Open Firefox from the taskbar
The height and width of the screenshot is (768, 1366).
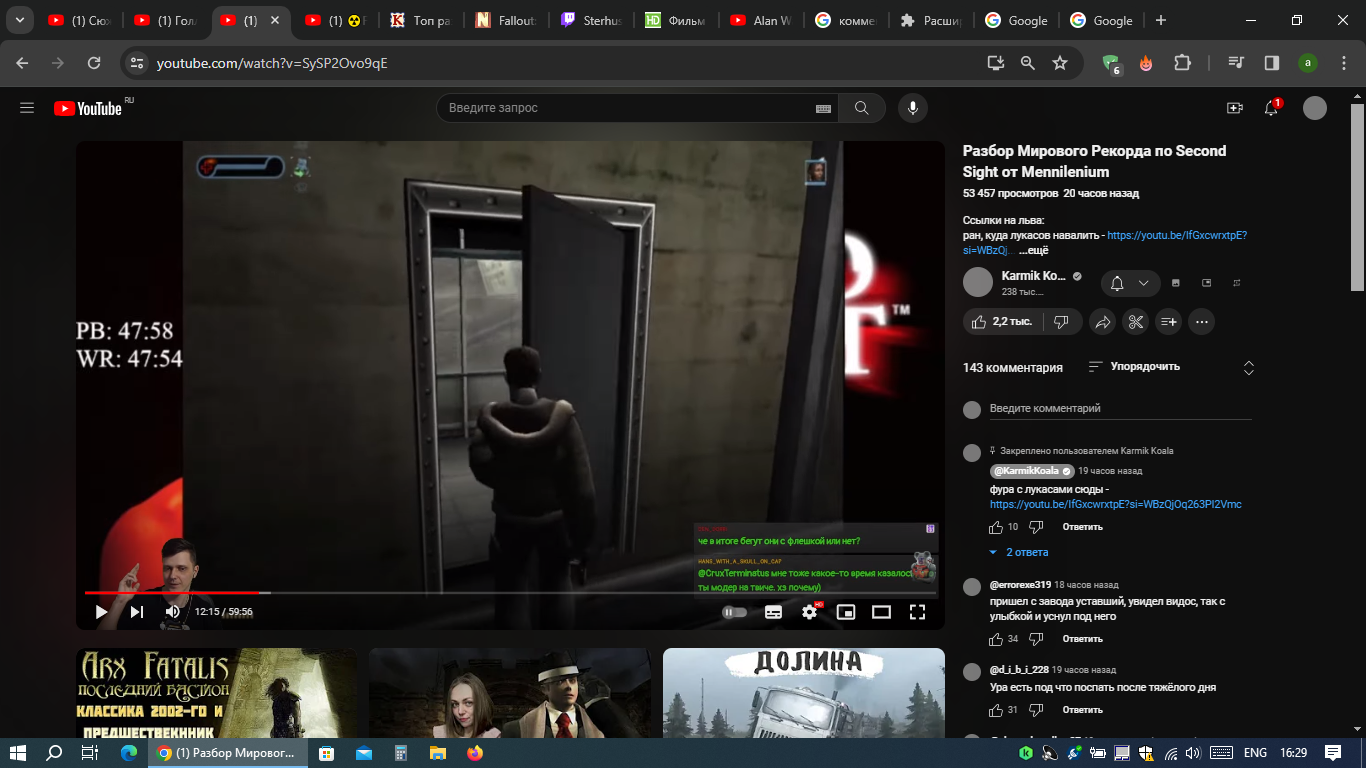tap(473, 753)
